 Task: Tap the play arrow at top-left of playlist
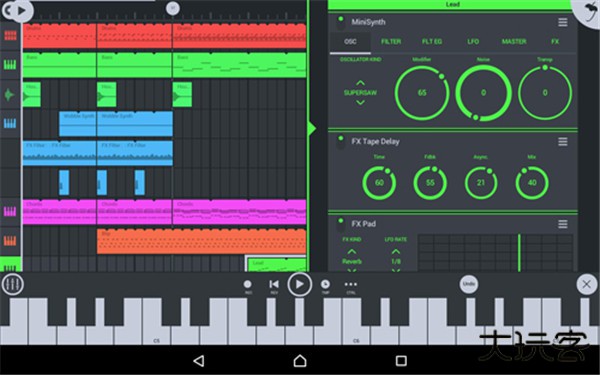[x=22, y=11]
